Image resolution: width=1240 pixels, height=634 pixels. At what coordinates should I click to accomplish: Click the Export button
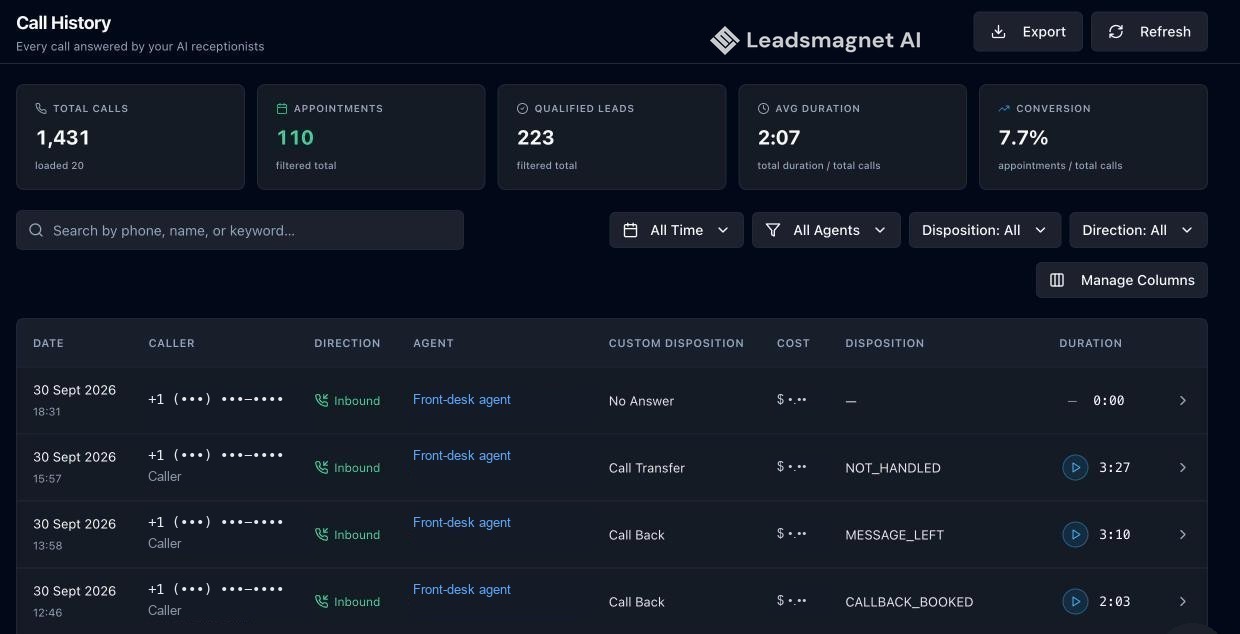coord(1028,32)
